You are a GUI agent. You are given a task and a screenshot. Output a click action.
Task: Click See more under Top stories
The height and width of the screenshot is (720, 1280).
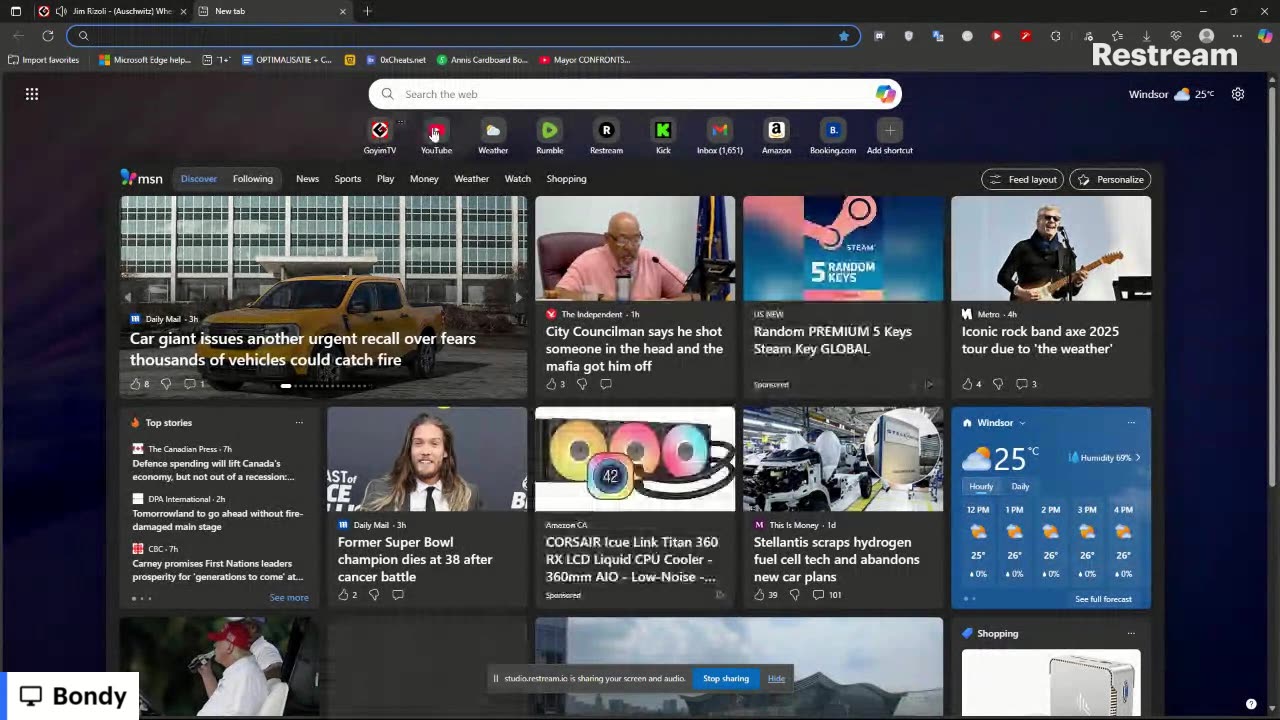click(289, 598)
